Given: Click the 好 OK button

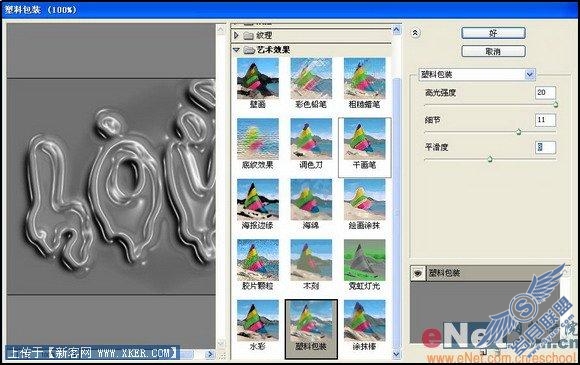Looking at the screenshot, I should pyautogui.click(x=493, y=33).
